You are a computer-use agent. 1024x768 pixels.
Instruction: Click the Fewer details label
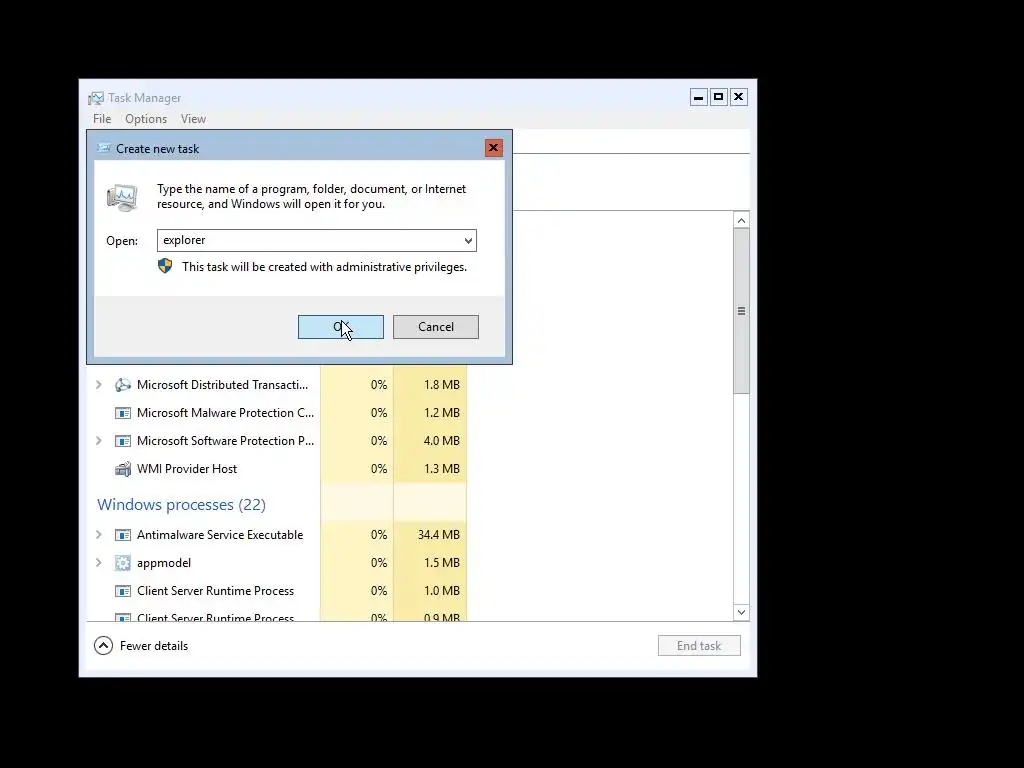click(154, 646)
